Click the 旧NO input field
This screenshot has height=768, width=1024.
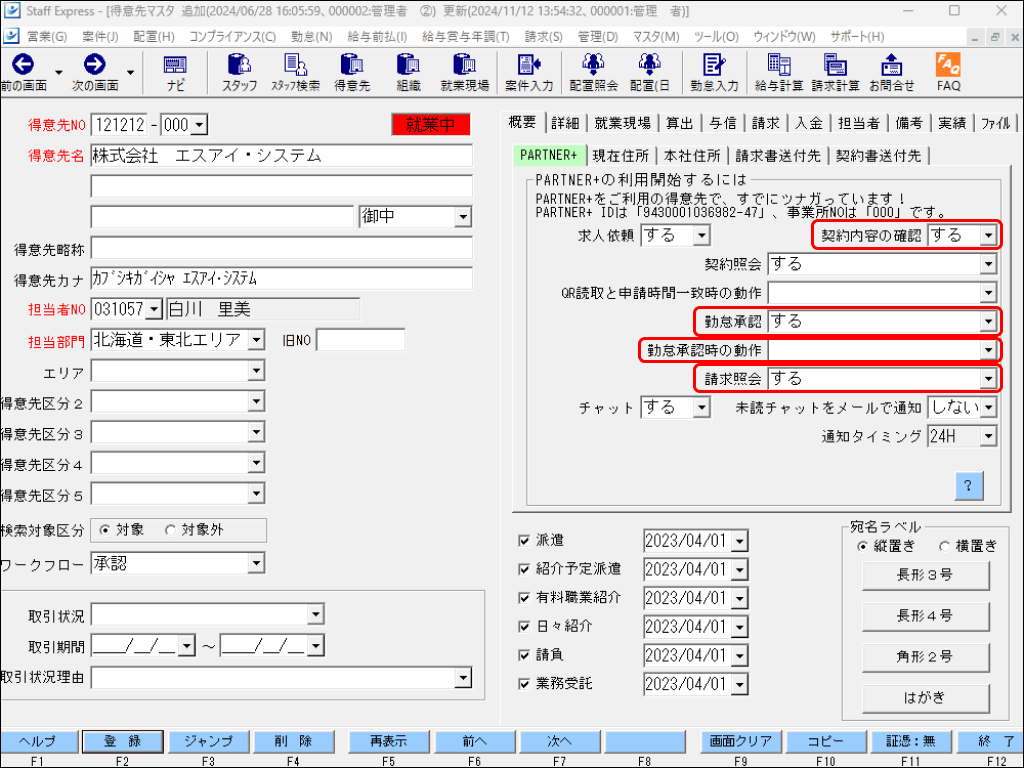[x=360, y=340]
